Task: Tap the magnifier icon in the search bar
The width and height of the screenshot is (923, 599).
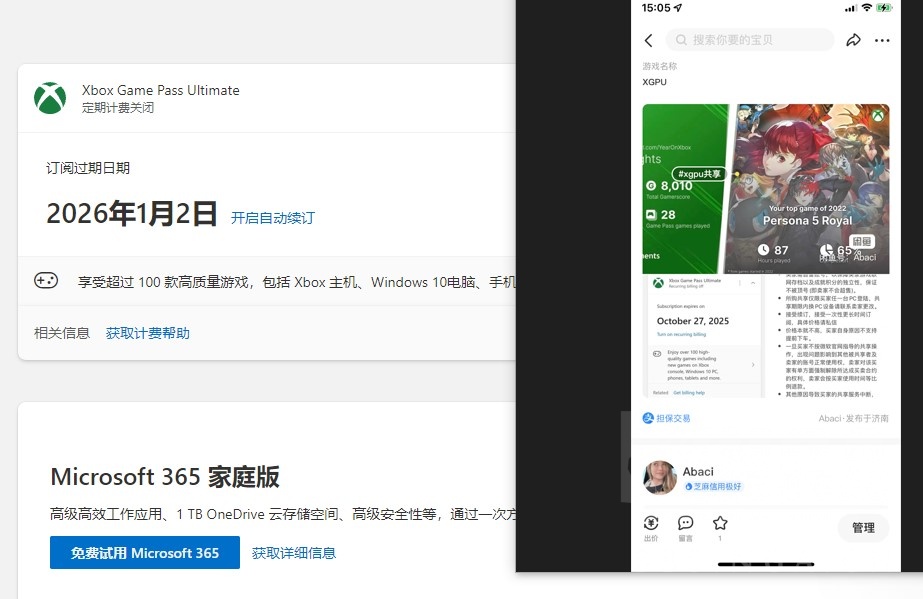Action: click(682, 39)
